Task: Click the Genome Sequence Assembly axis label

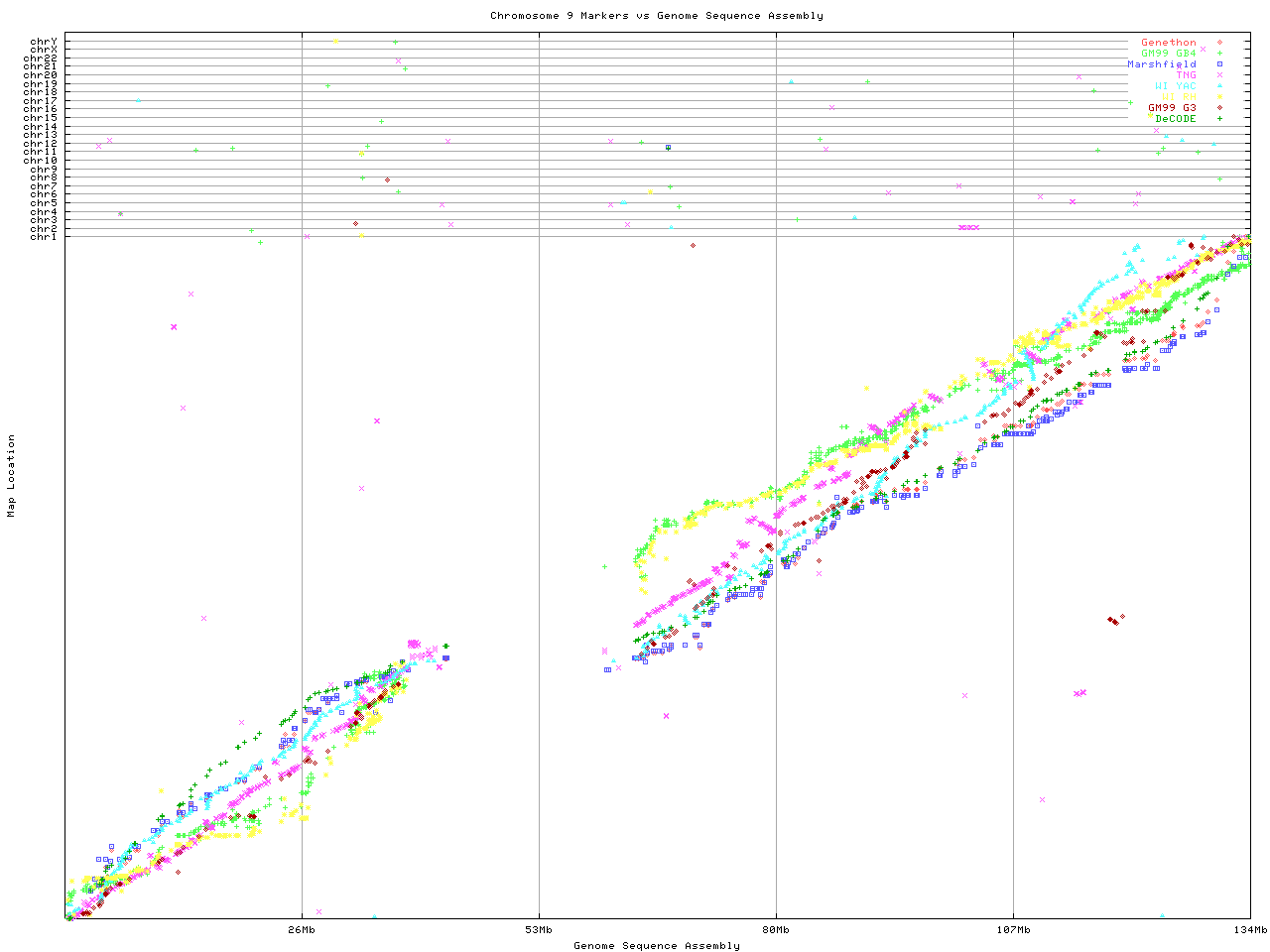Action: (656, 946)
